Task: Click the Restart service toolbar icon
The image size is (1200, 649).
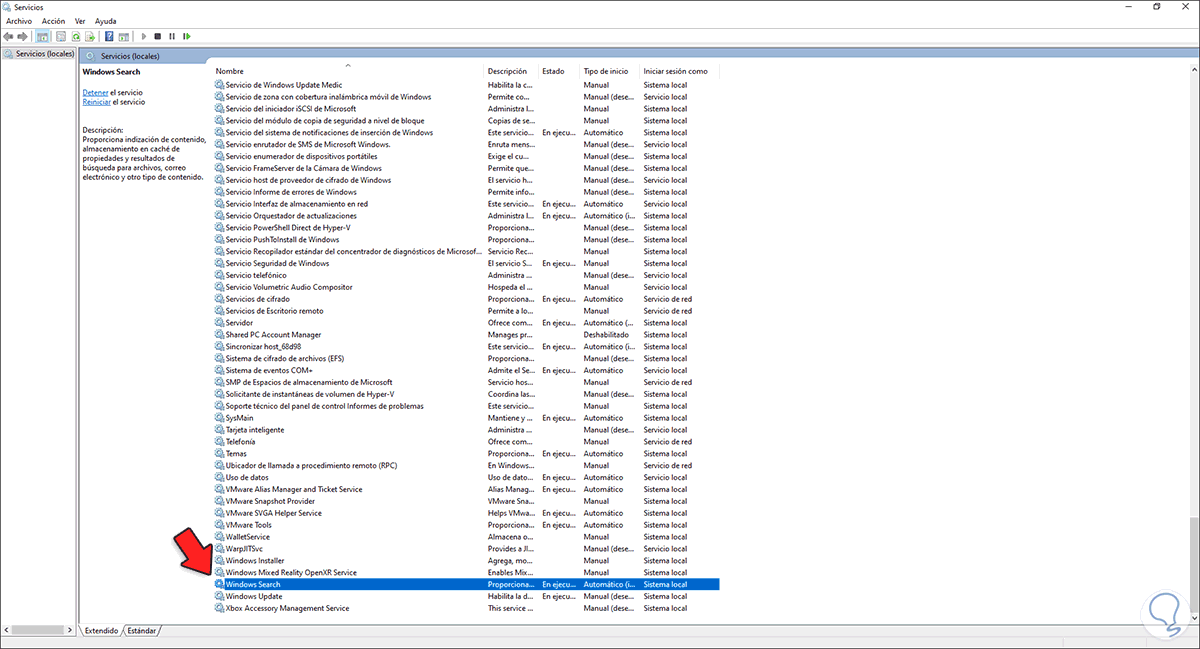Action: point(186,36)
